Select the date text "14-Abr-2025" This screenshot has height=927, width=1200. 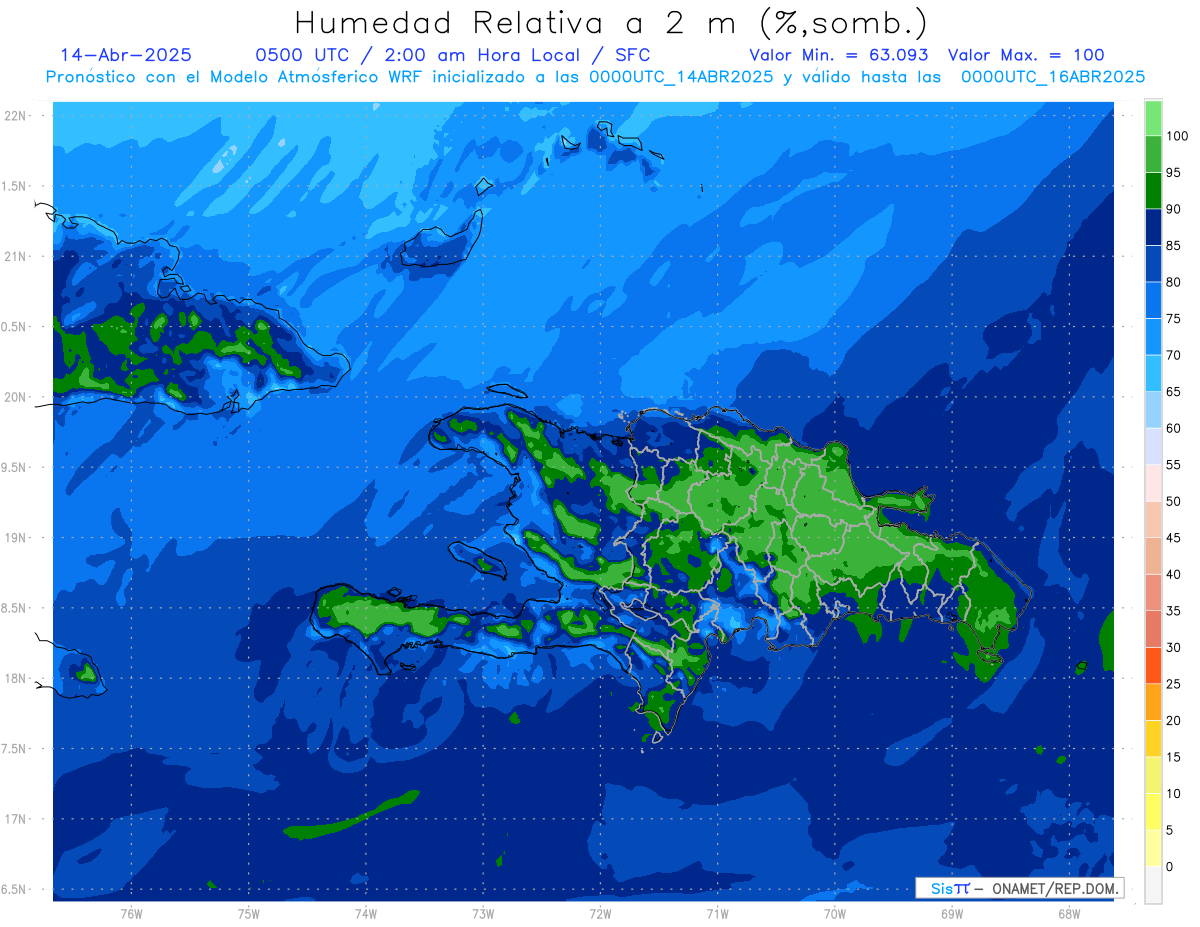[x=126, y=55]
